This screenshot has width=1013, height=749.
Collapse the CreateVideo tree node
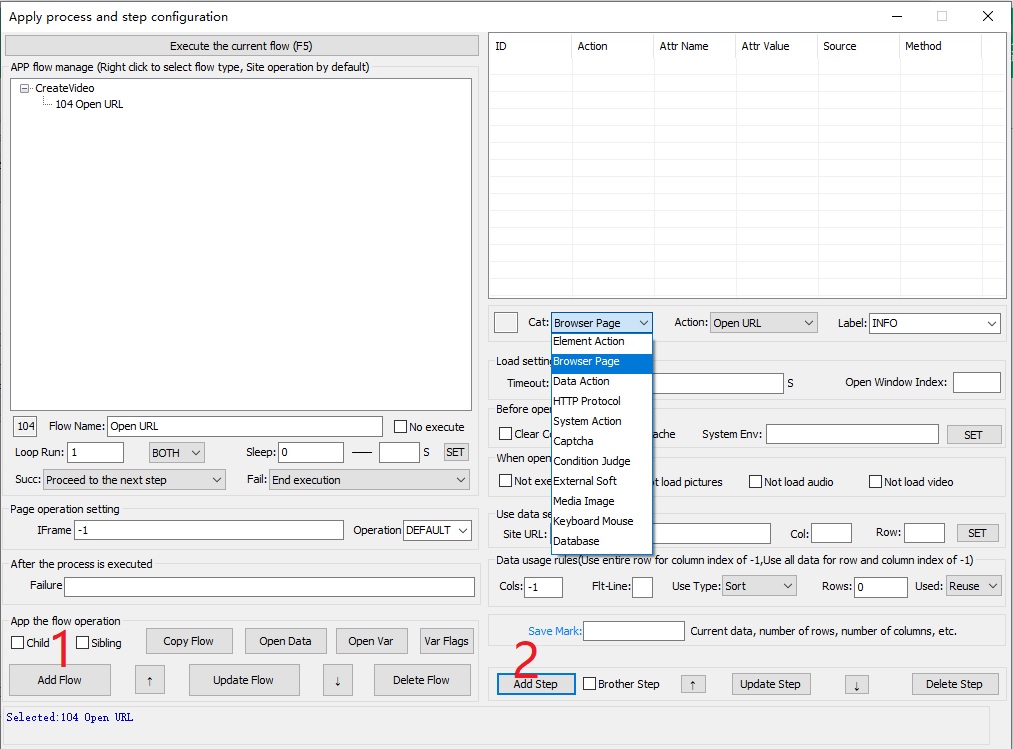tap(25, 88)
